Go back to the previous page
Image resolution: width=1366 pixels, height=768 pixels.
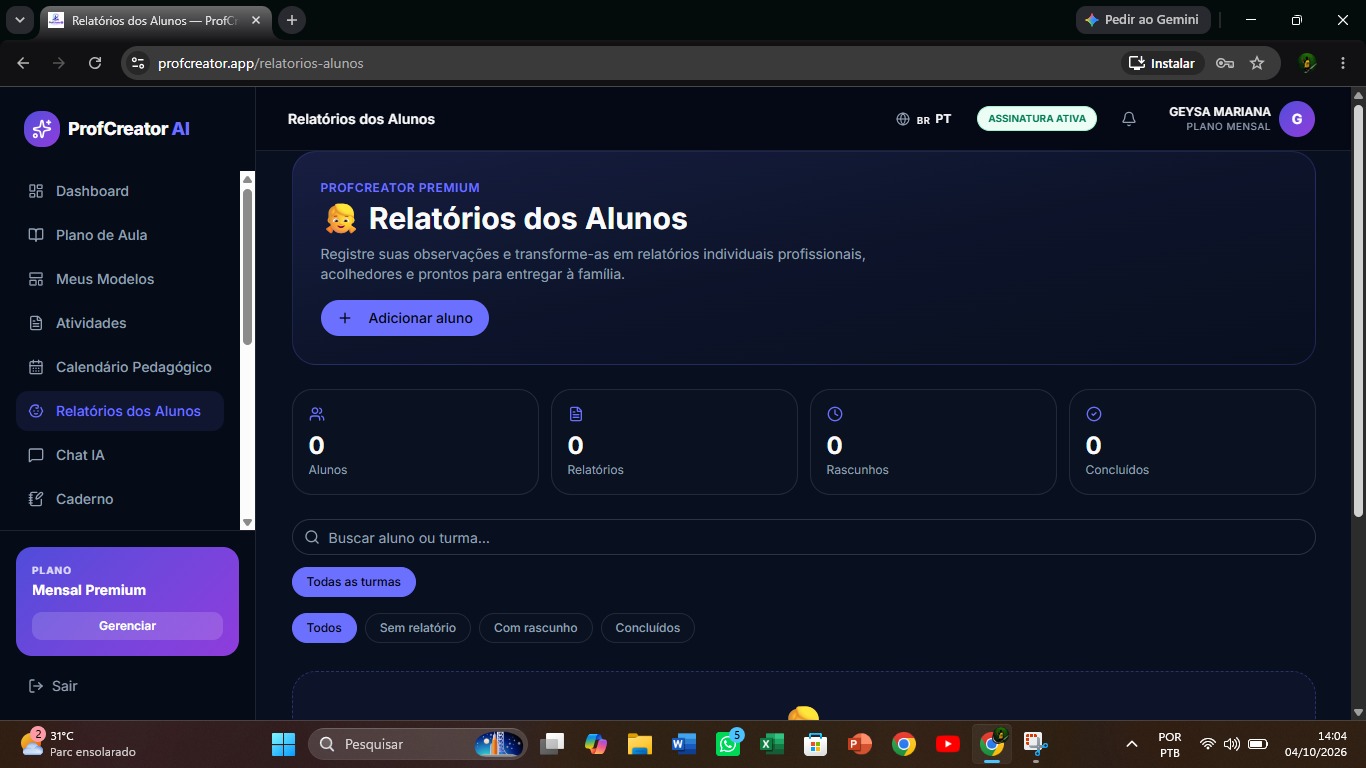[23, 63]
